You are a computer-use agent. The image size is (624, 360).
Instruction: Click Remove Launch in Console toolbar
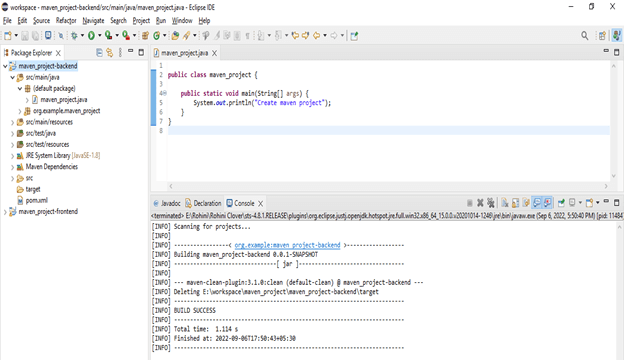[x=480, y=203]
